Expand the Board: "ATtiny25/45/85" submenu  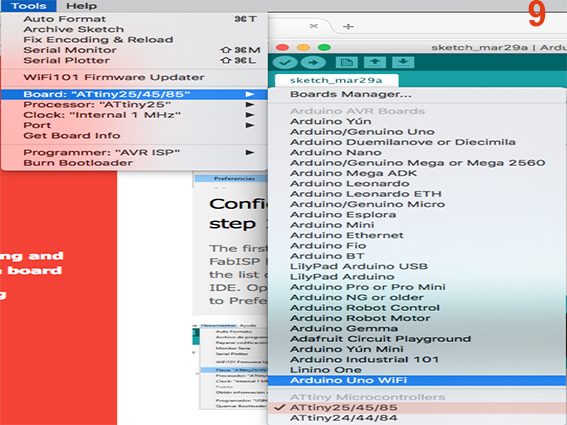tap(135, 94)
